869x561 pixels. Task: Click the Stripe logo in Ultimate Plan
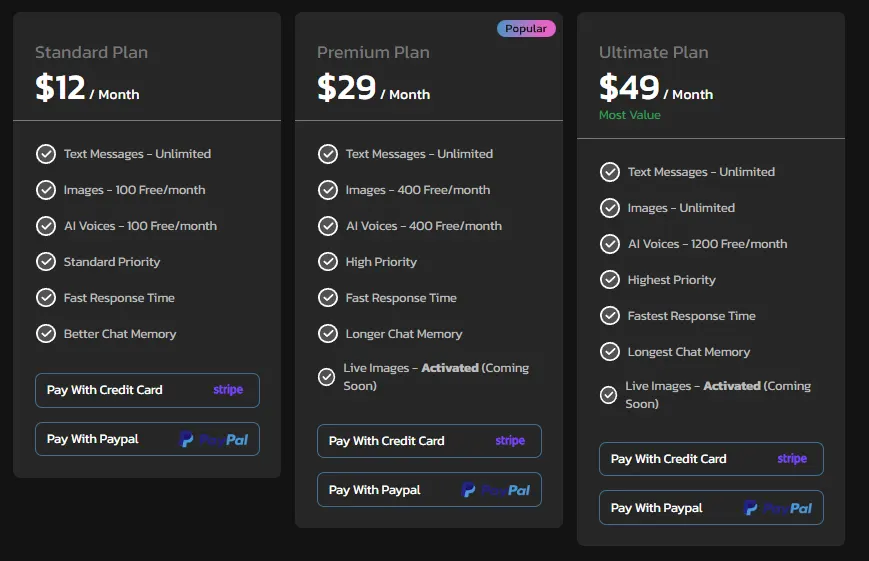pos(792,459)
